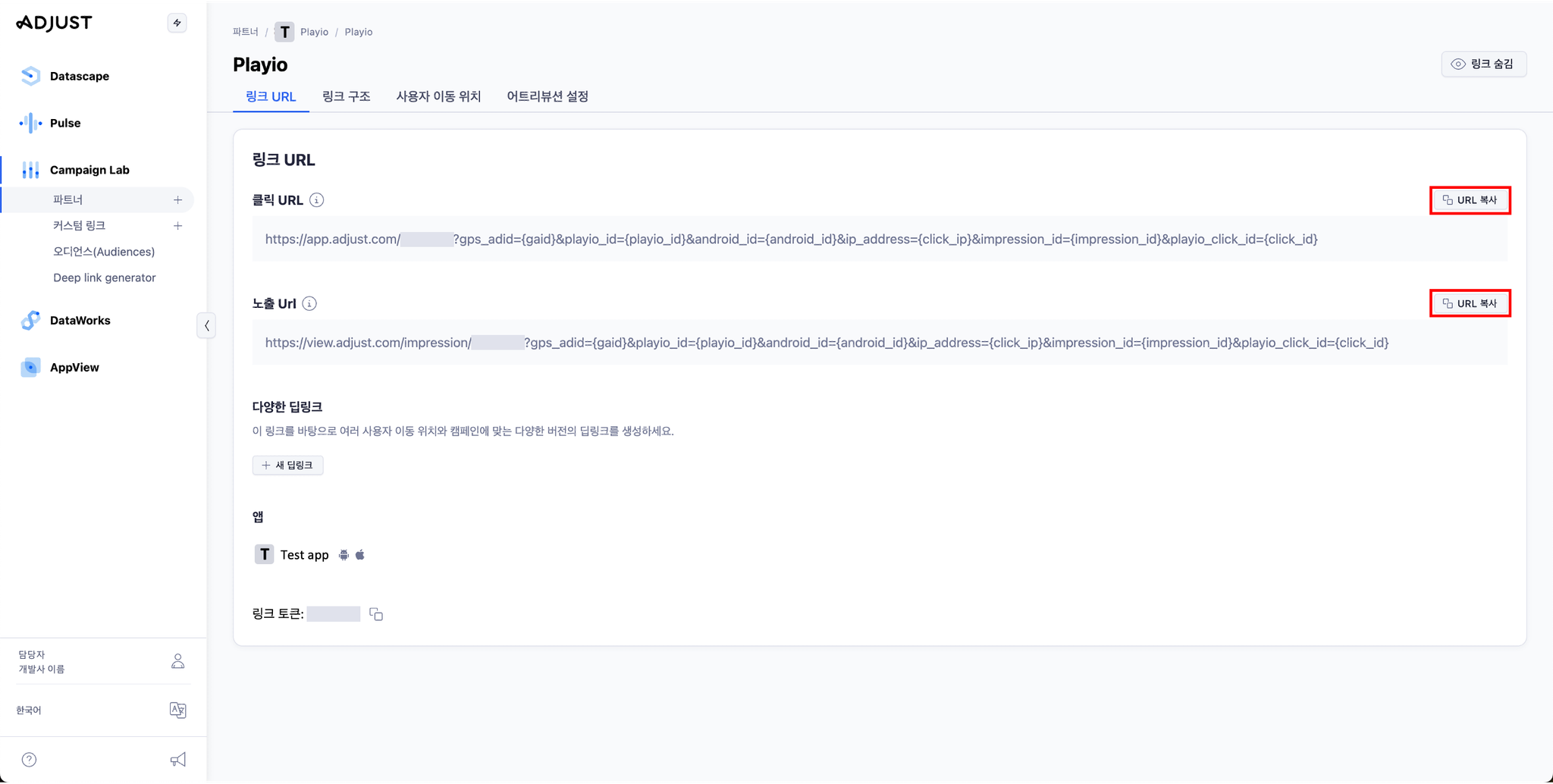Open DataWorks from the sidebar
The width and height of the screenshot is (1553, 784).
[80, 320]
